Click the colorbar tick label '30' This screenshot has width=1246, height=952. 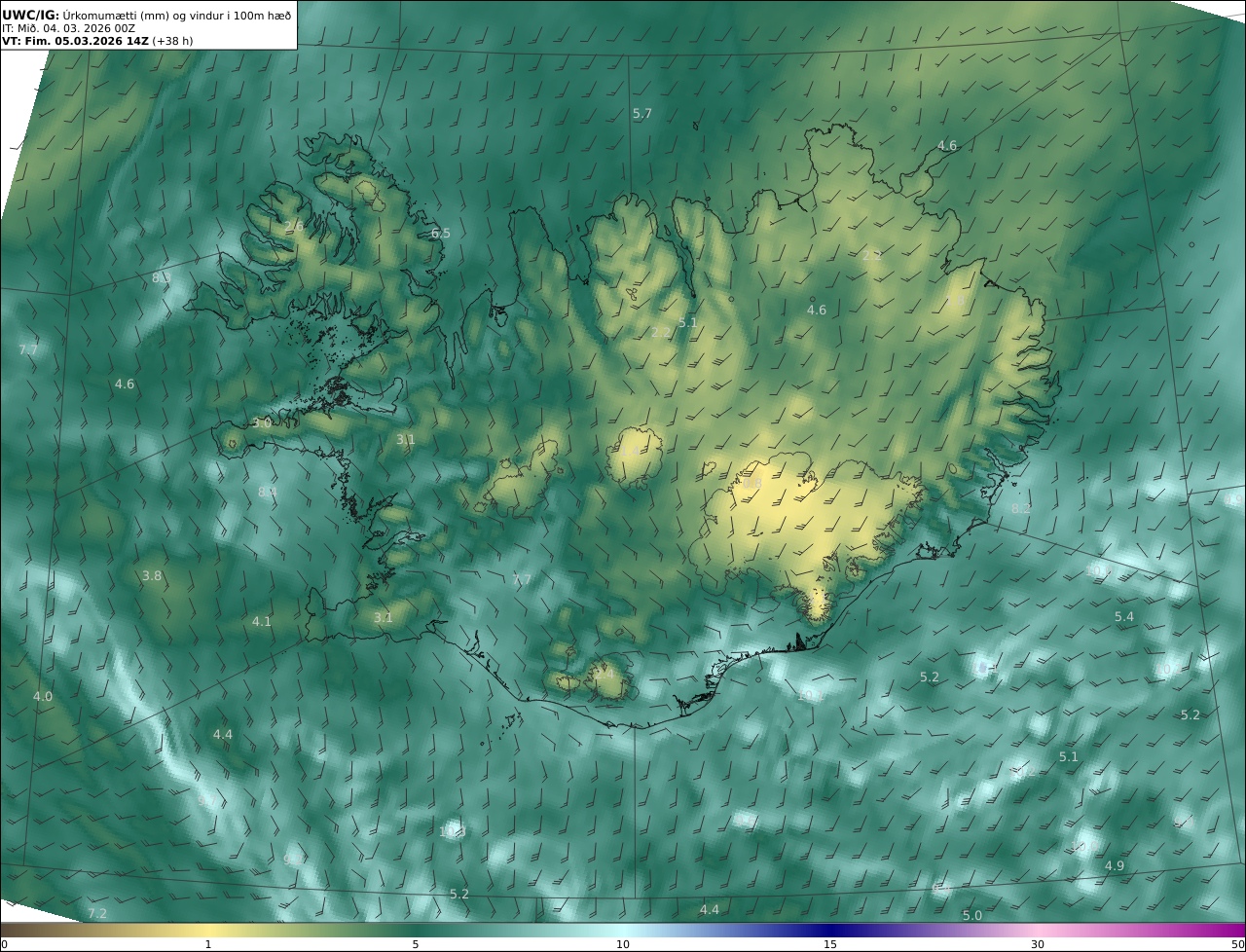coord(1038,944)
